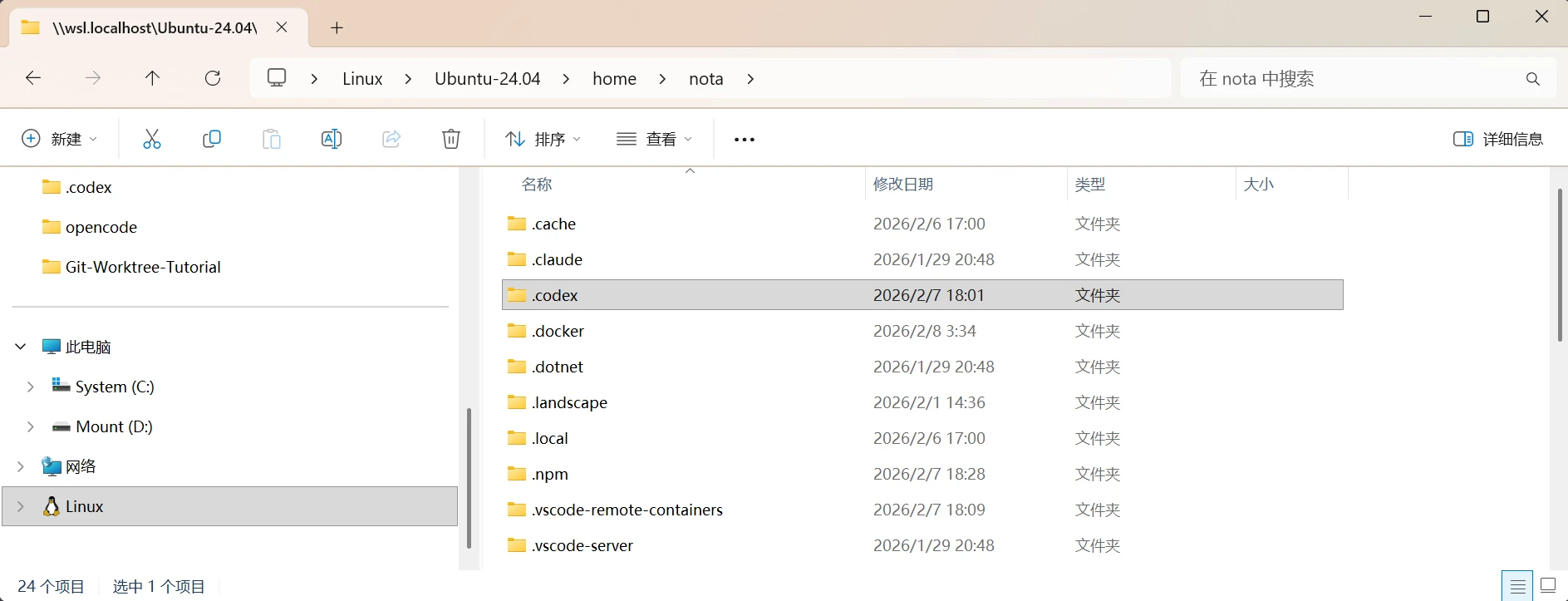The image size is (1568, 601).
Task: Open the three-dot more options menu
Action: tap(744, 139)
